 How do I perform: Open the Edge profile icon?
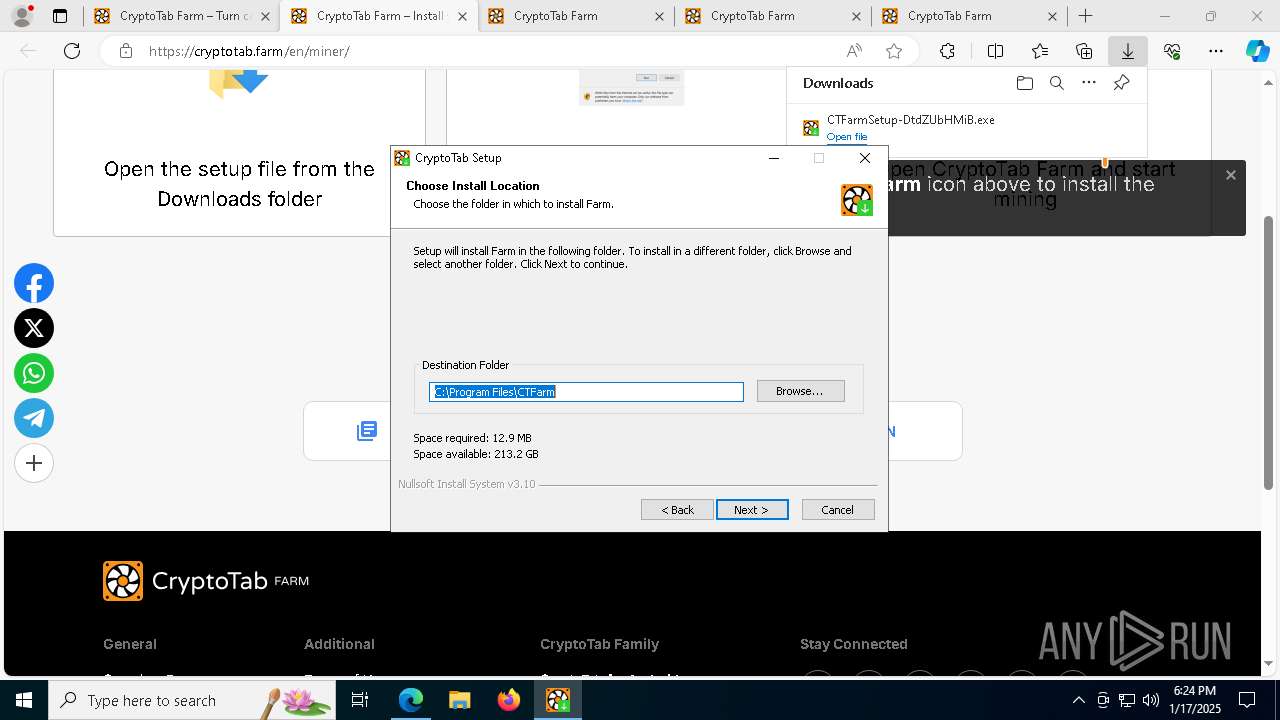[22, 16]
